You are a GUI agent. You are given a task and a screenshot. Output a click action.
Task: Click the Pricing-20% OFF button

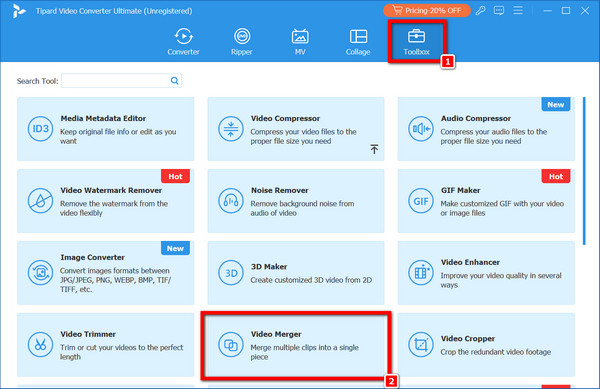(427, 11)
